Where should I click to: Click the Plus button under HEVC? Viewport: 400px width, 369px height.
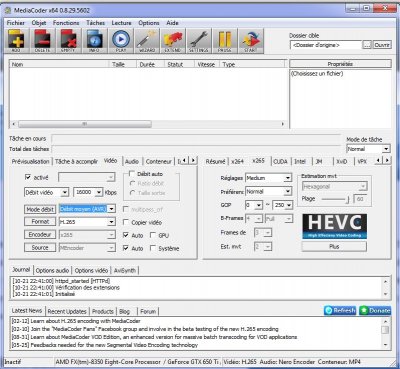334,247
